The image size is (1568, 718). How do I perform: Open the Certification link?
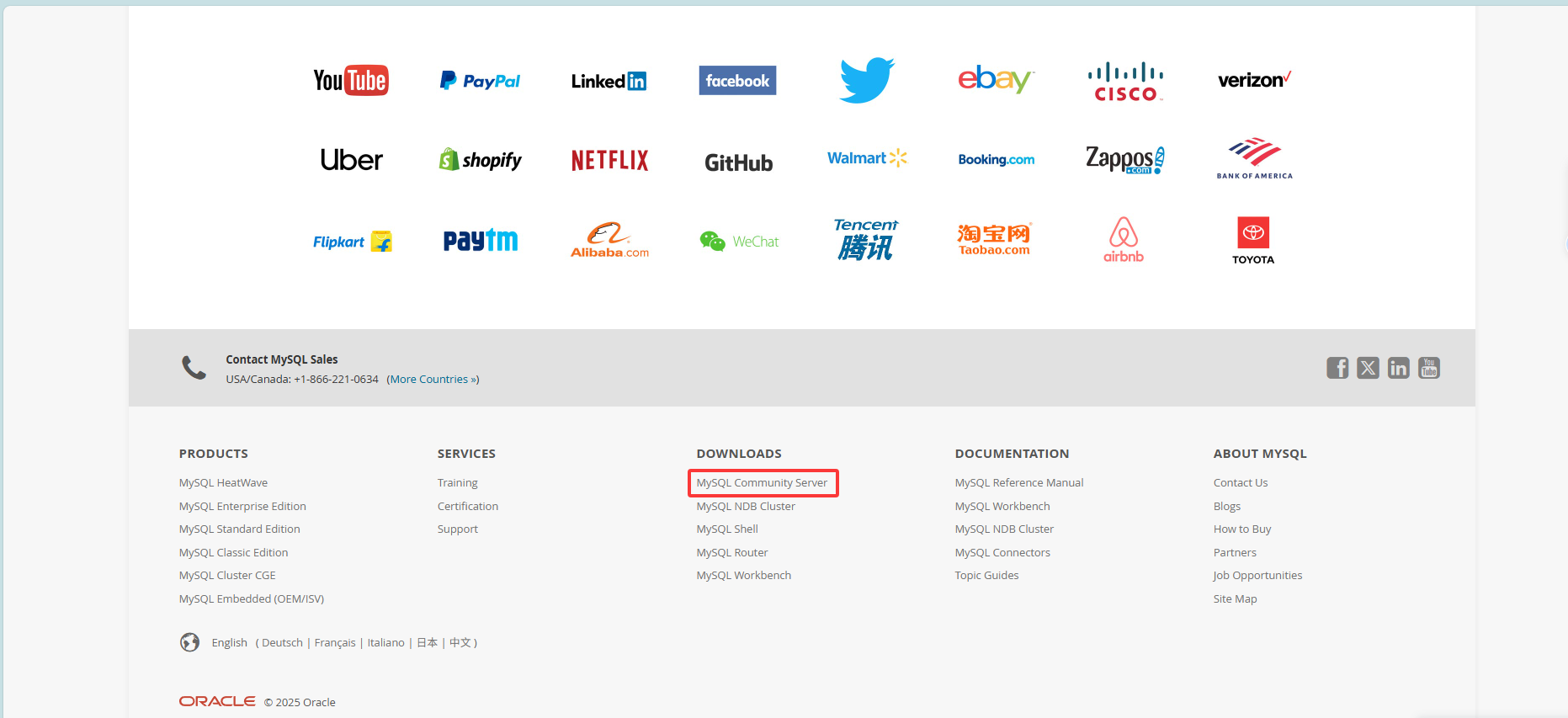pyautogui.click(x=467, y=507)
